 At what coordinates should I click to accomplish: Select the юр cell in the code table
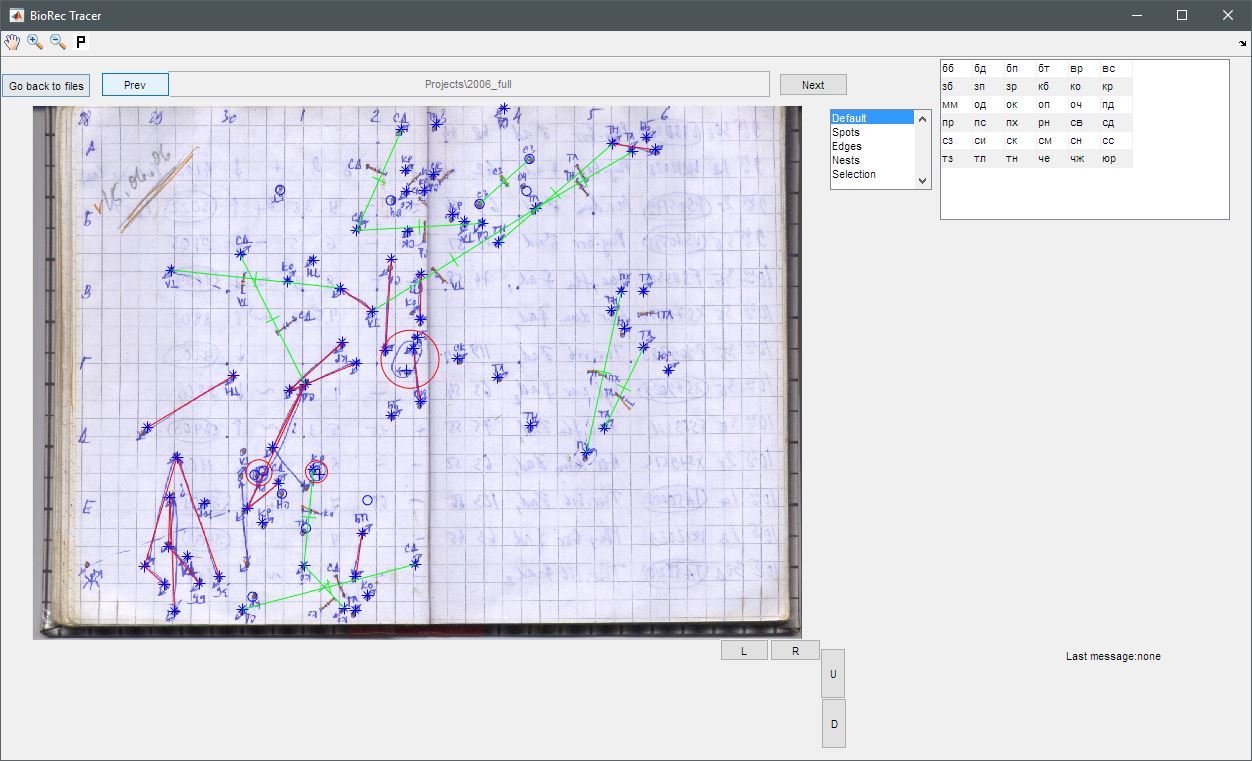tap(1107, 159)
